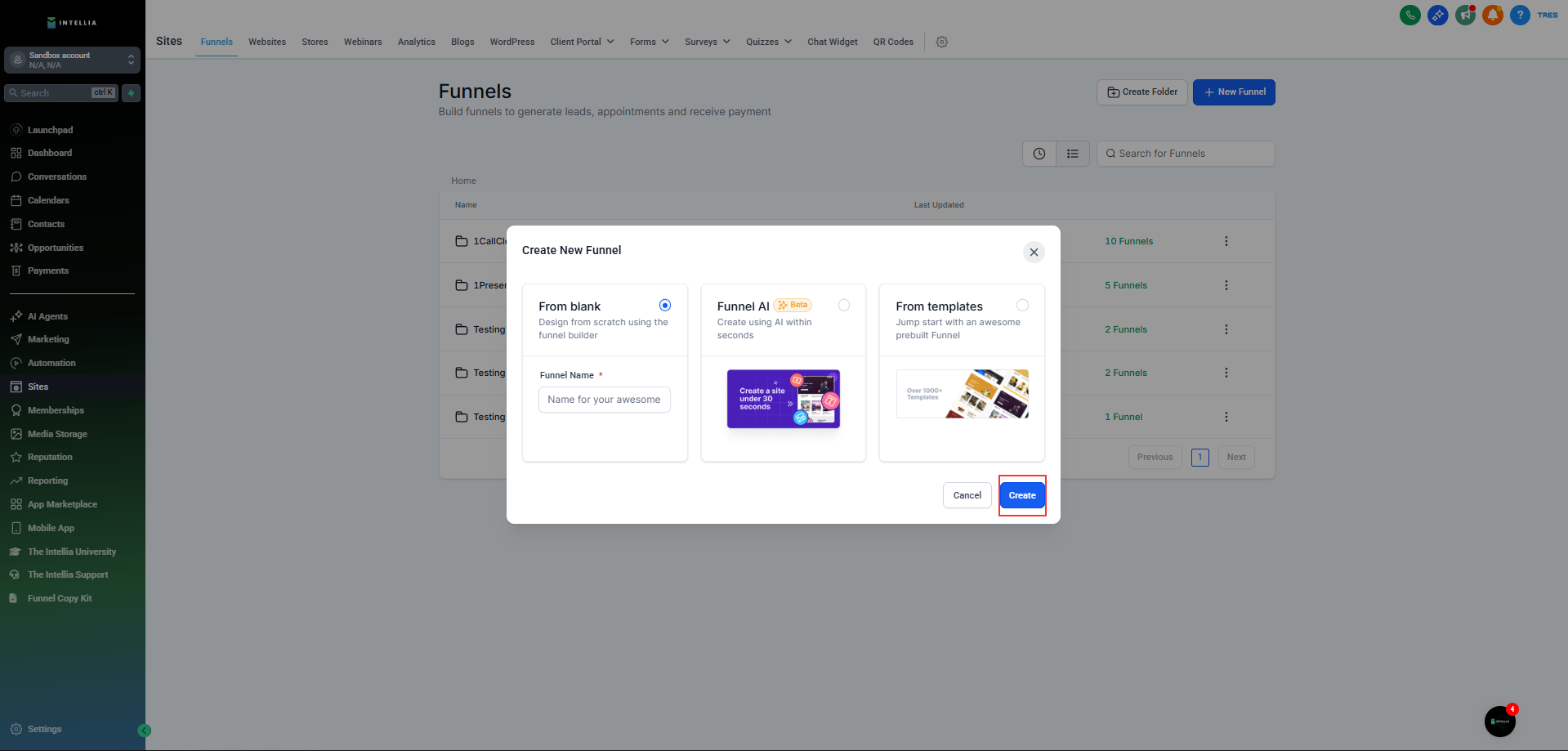Click the Funnel AI preview thumbnail
The height and width of the screenshot is (751, 1568).
tap(784, 399)
